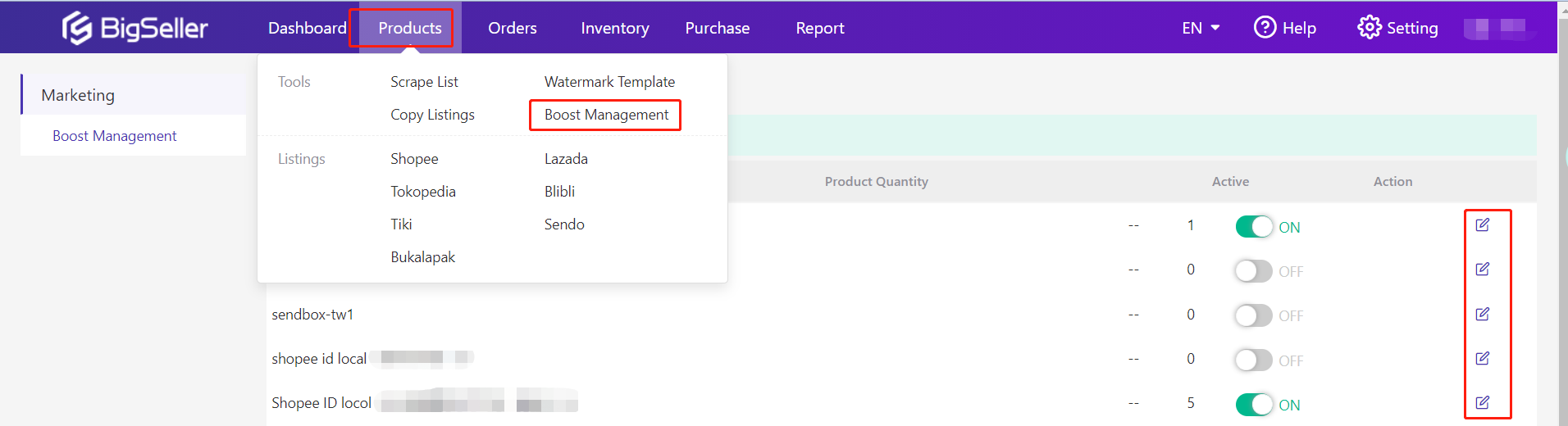Expand the Marketing sidebar section

point(78,95)
